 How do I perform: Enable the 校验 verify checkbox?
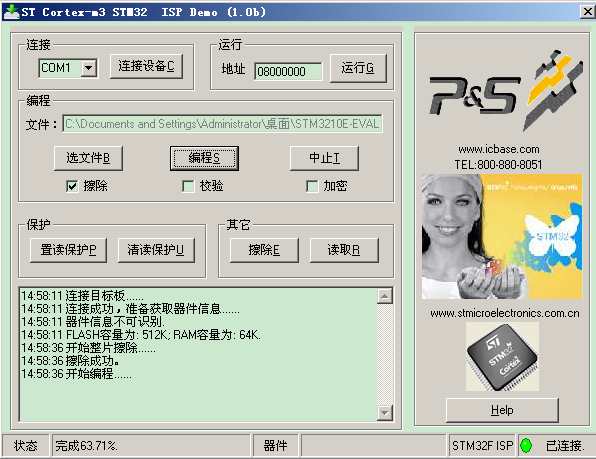tap(188, 186)
